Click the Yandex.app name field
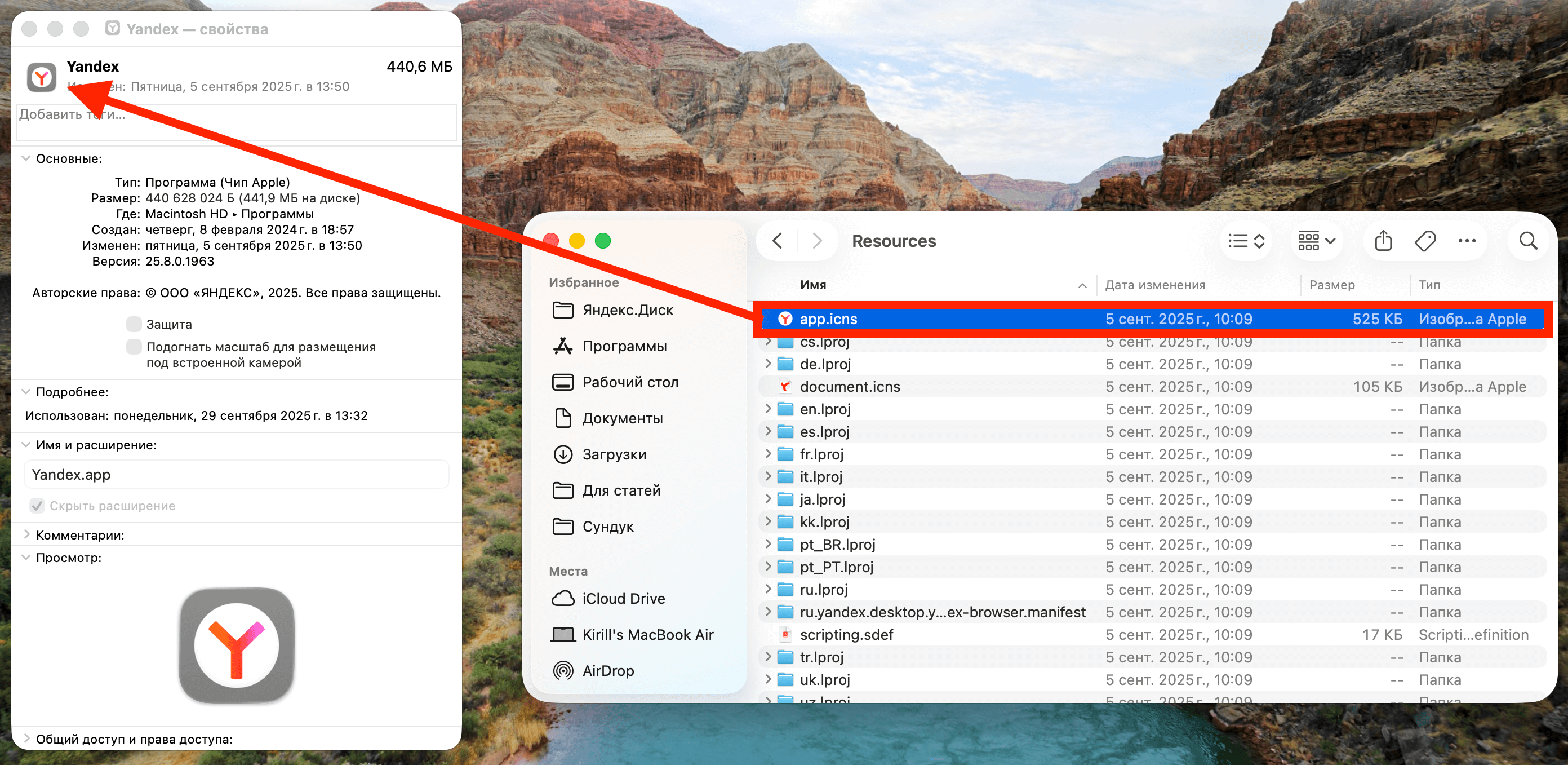 tap(237, 475)
